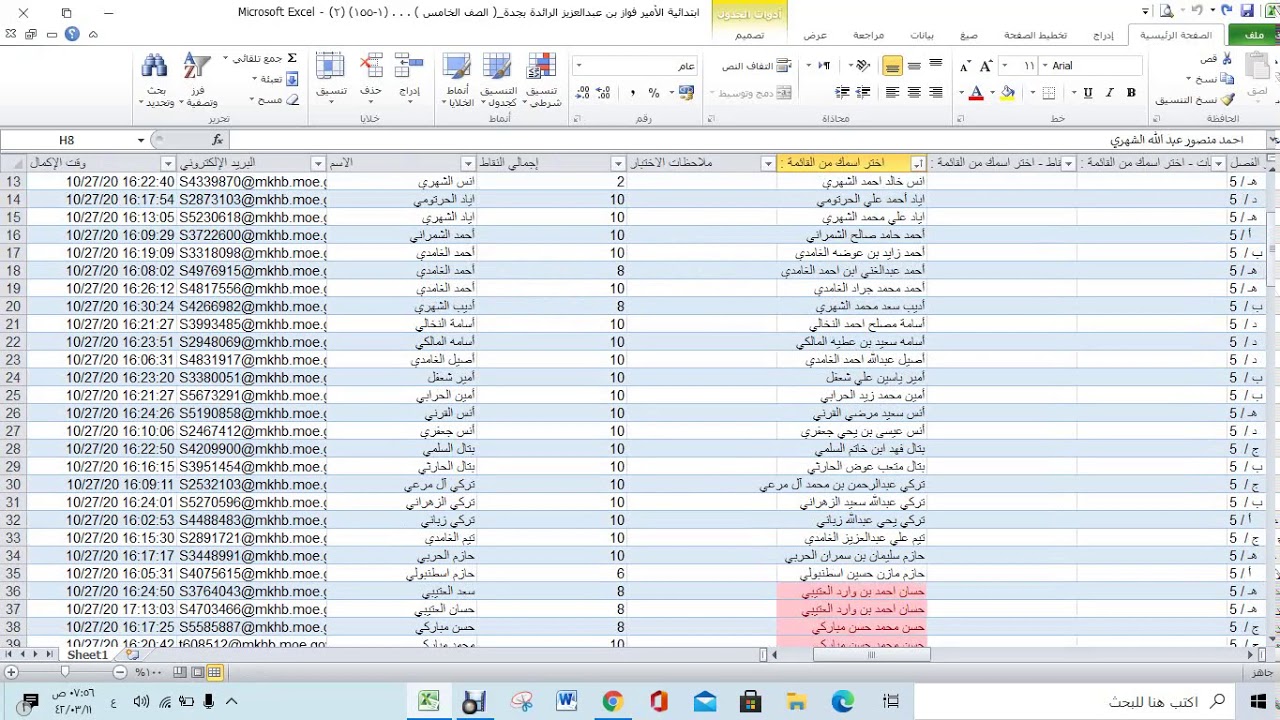
Task: Click the AutoSum sigma (جمع تلقائي)
Action: click(292, 59)
